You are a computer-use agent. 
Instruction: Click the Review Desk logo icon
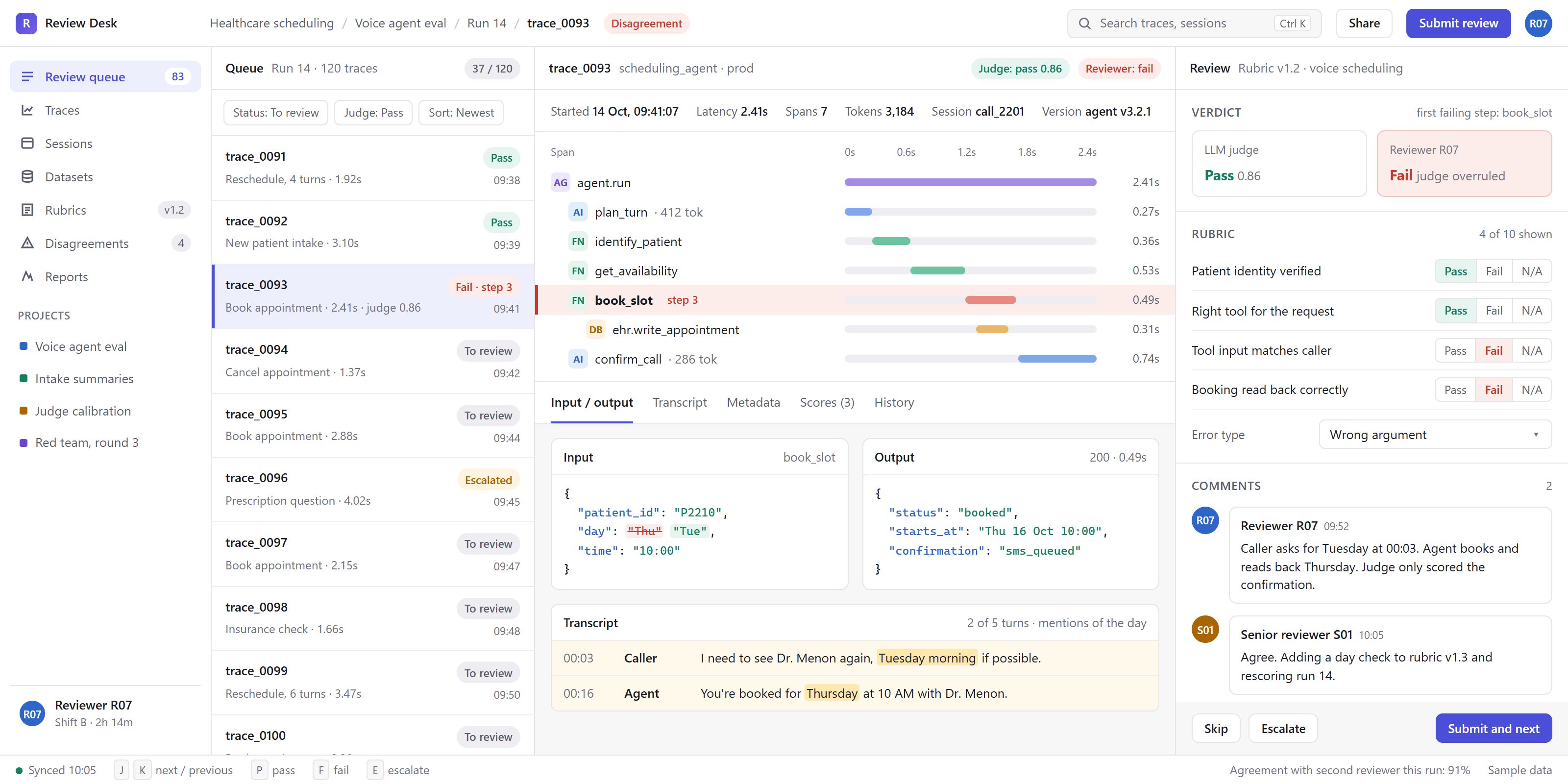click(x=26, y=23)
